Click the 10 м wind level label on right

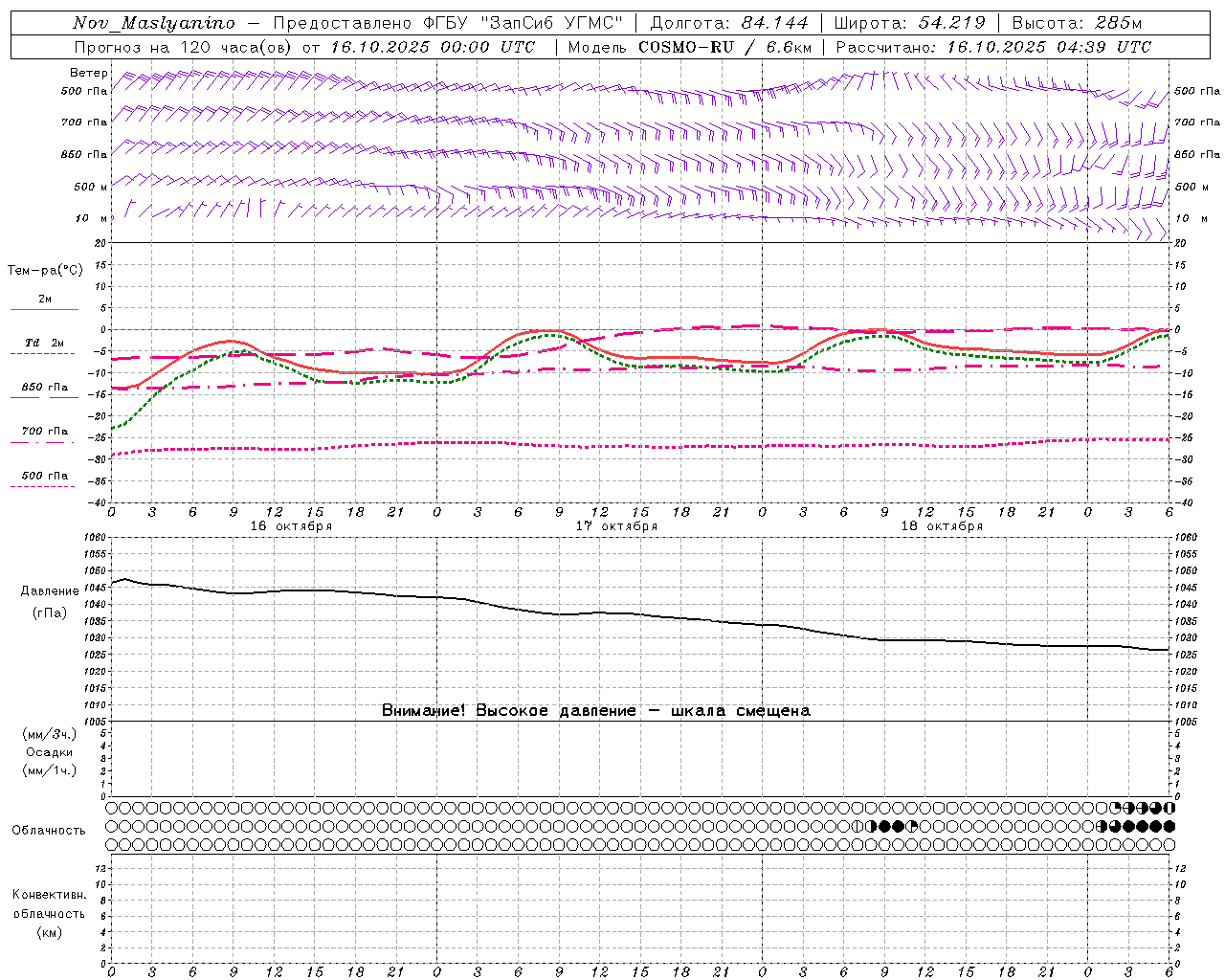pyautogui.click(x=1190, y=218)
